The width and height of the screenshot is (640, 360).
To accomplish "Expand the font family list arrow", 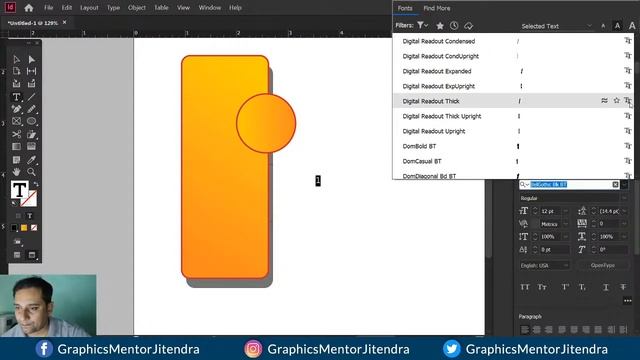I will coord(624,184).
